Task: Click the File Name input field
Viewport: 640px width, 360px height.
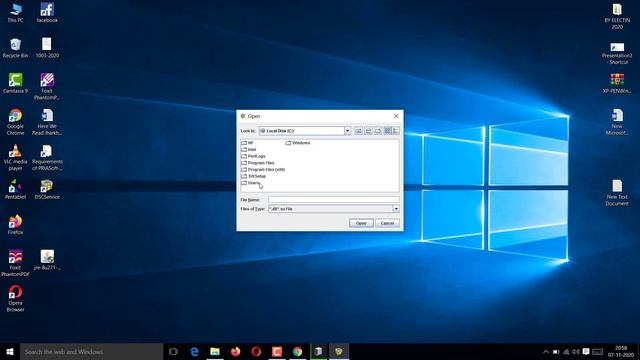Action: pos(333,200)
